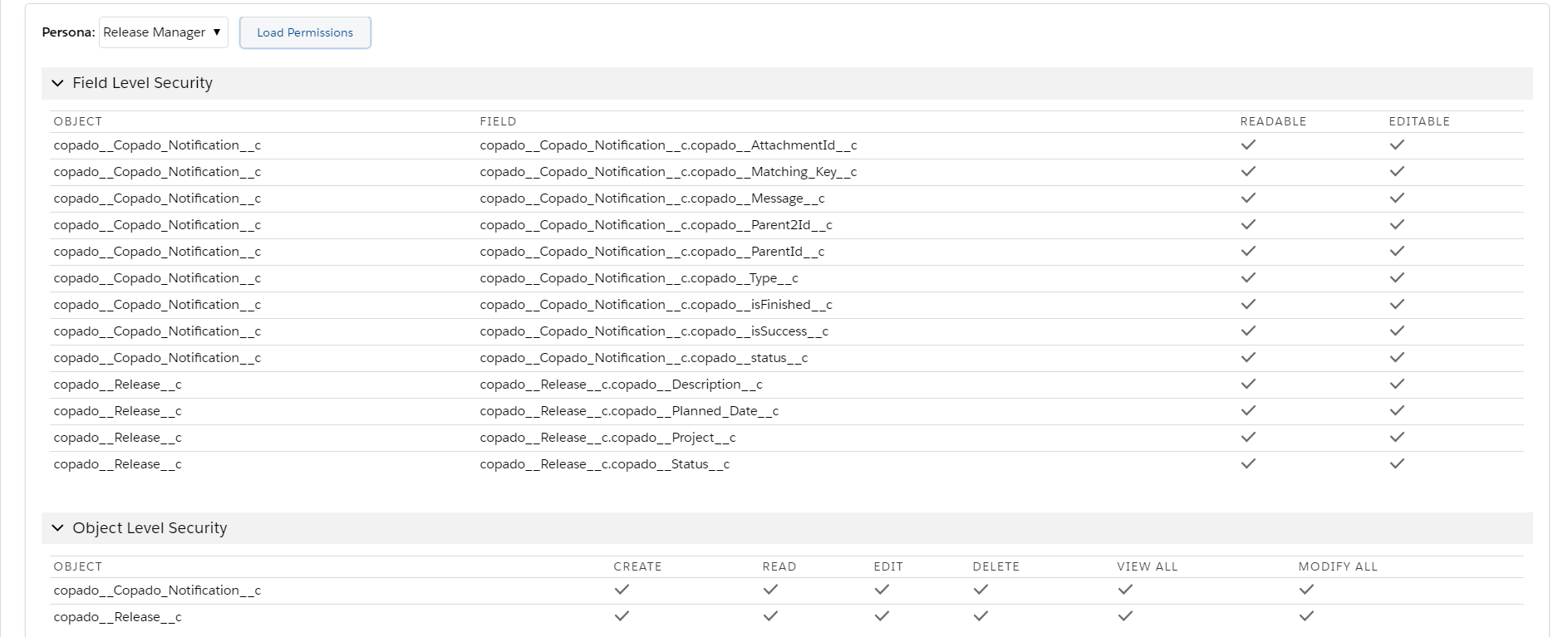Screen dimensions: 1568x637
Task: Click Readable checkmark for Release Project__c field
Action: tap(1248, 437)
